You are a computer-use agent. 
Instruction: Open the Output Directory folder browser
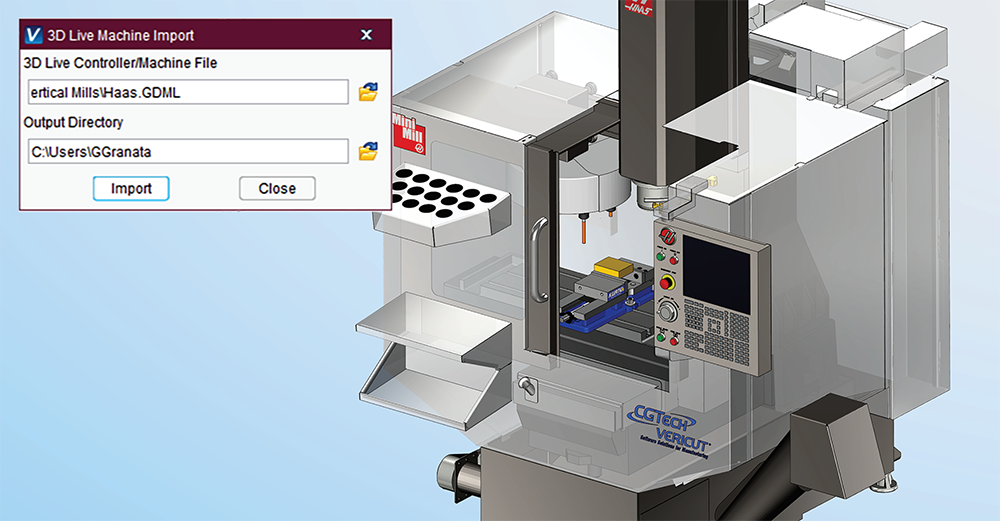click(x=368, y=151)
